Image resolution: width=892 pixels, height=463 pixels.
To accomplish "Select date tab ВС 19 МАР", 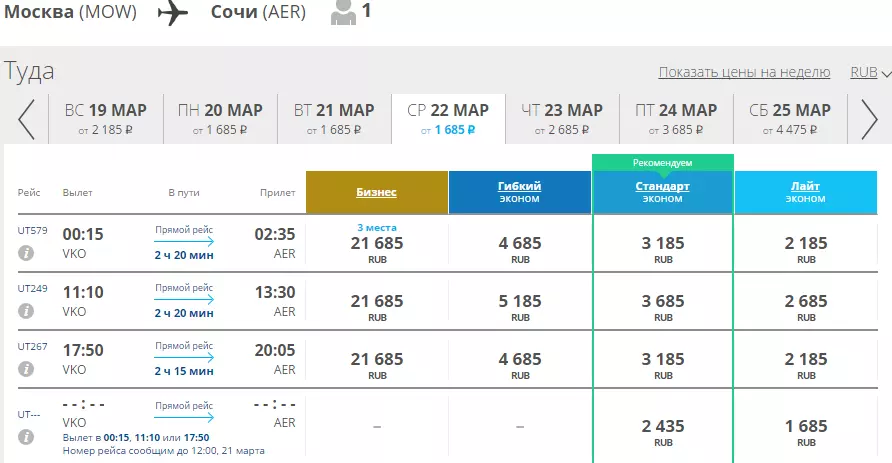I will [x=106, y=119].
